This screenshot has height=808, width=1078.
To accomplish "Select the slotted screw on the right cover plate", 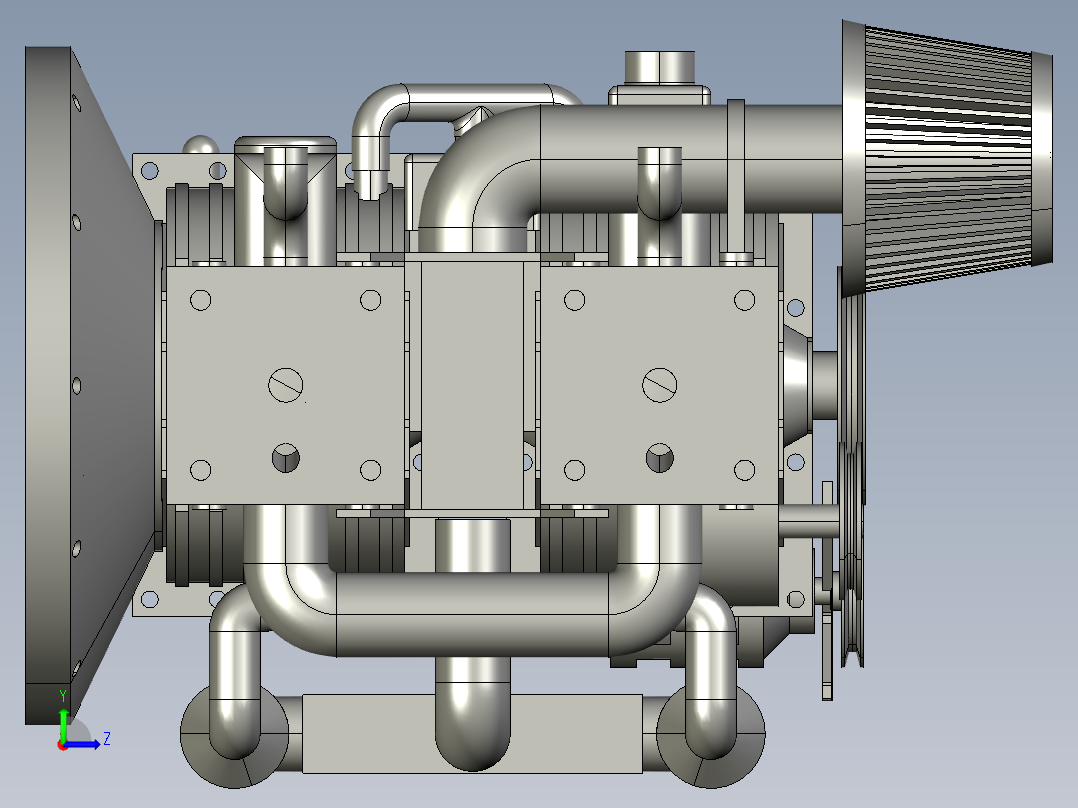I will pos(659,384).
